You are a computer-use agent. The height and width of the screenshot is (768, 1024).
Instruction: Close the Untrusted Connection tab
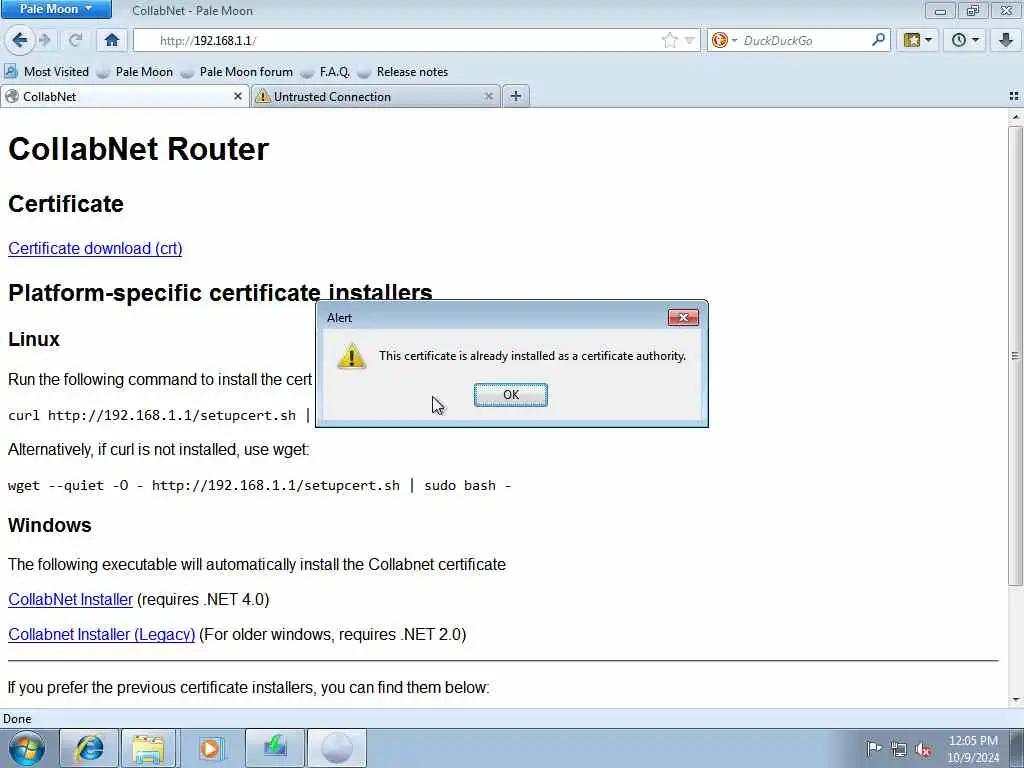488,97
